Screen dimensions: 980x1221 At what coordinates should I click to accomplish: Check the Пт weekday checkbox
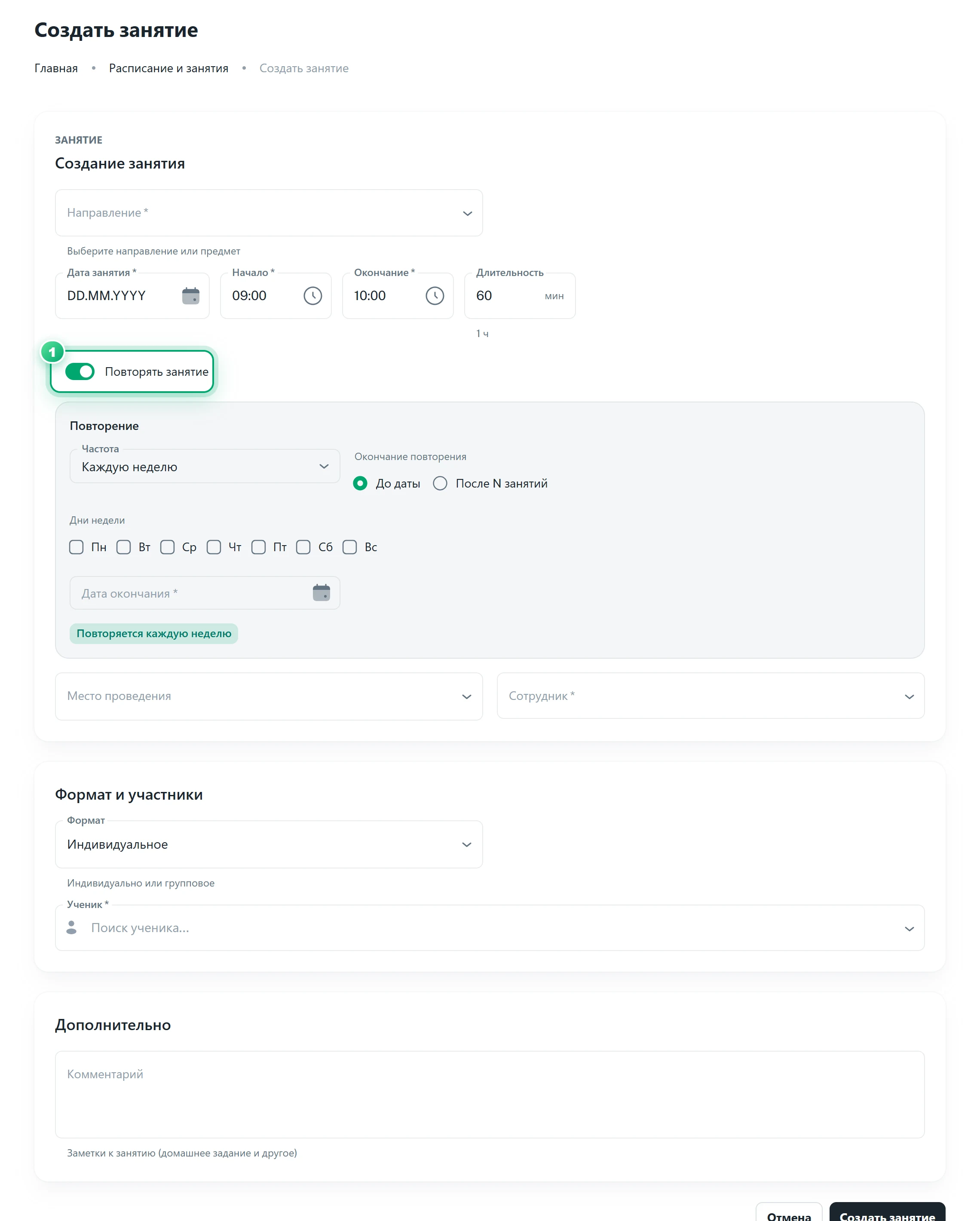[258, 547]
